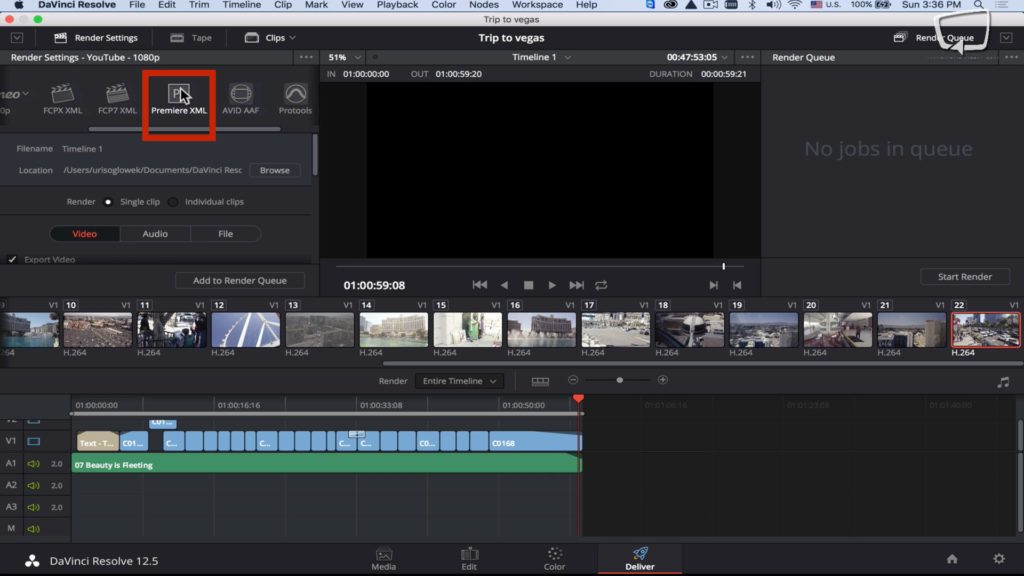The image size is (1024, 576).
Task: Select the Premiere XML export preset
Action: click(x=178, y=97)
